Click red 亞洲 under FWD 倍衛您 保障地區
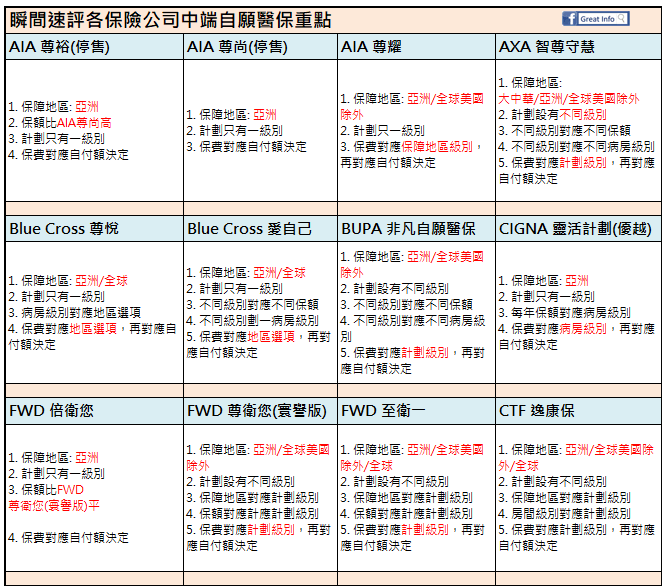 (87, 458)
